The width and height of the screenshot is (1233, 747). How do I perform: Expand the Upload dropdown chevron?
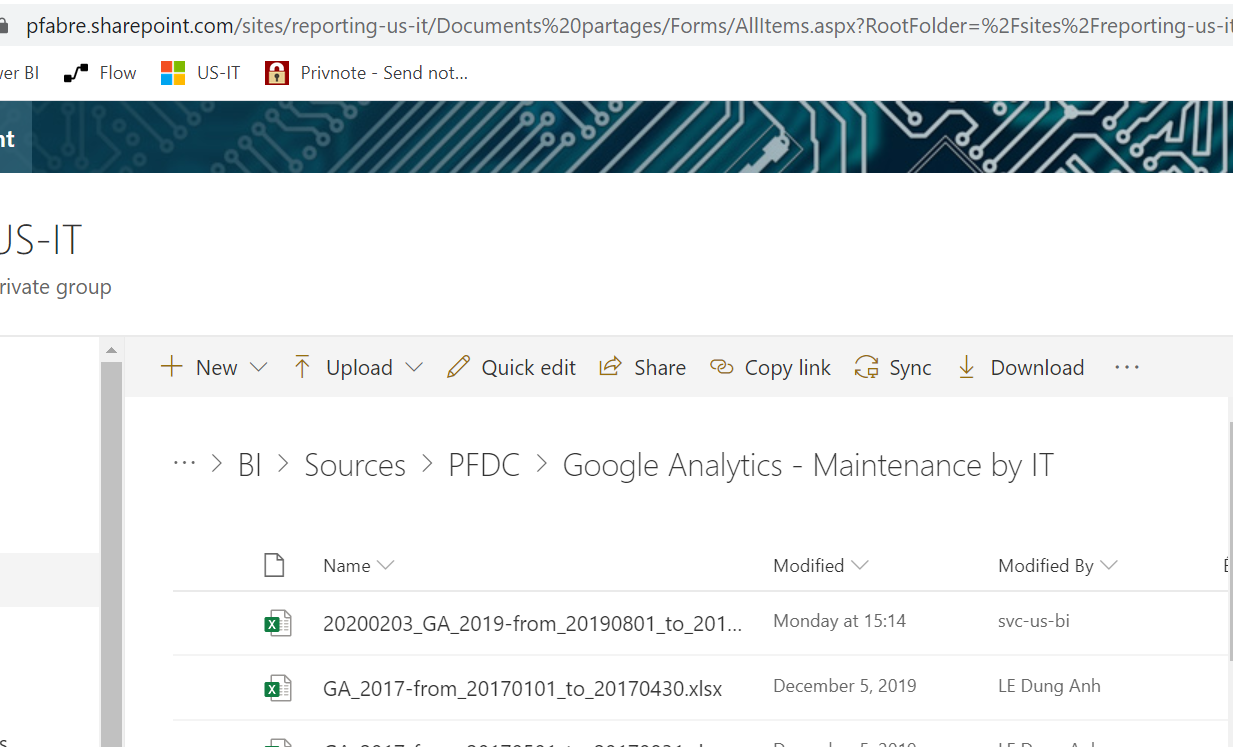[x=414, y=367]
